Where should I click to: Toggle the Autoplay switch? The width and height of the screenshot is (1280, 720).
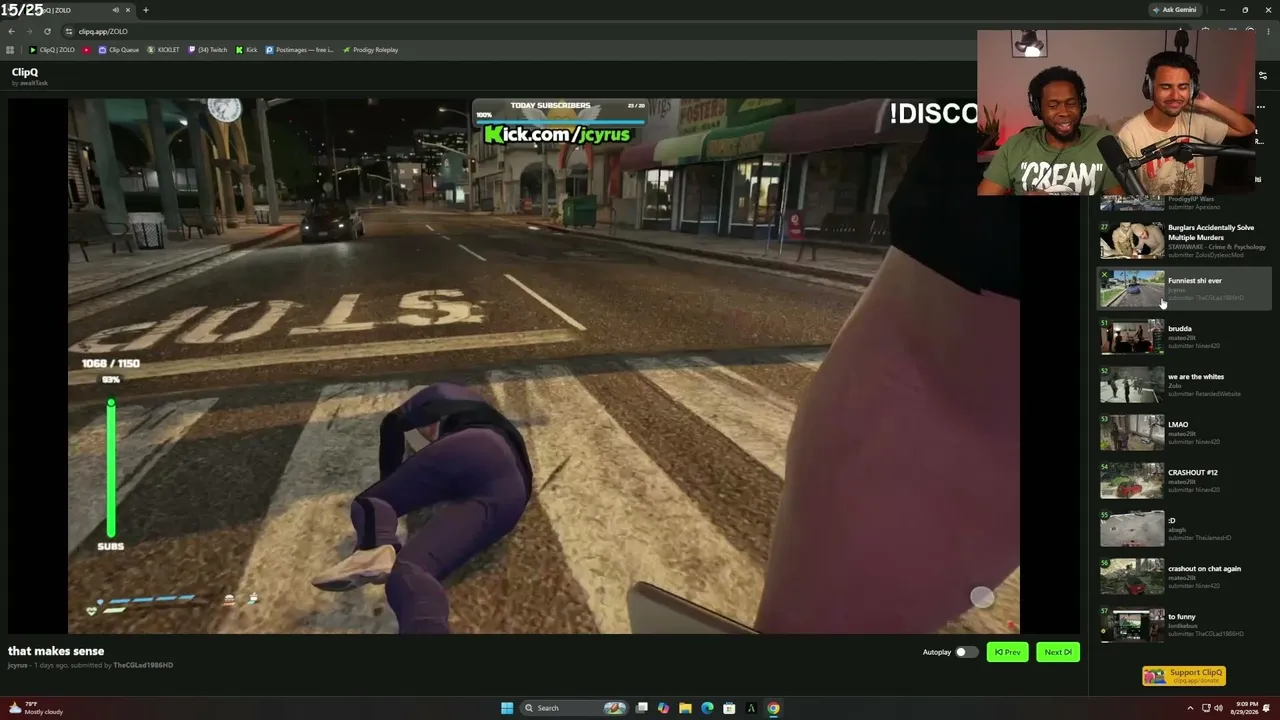[965, 652]
